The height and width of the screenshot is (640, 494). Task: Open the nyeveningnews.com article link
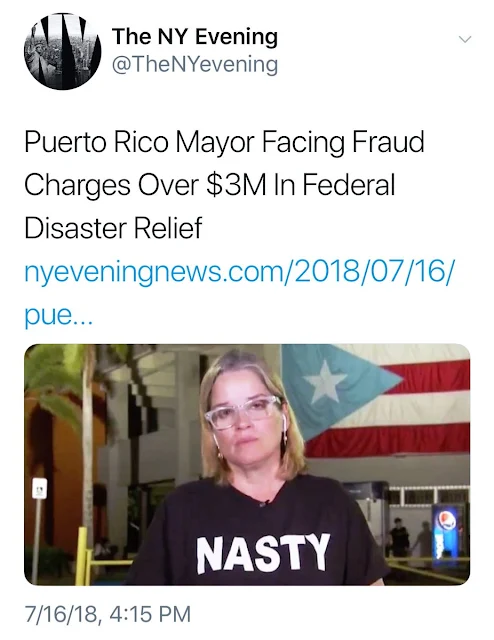click(x=238, y=272)
